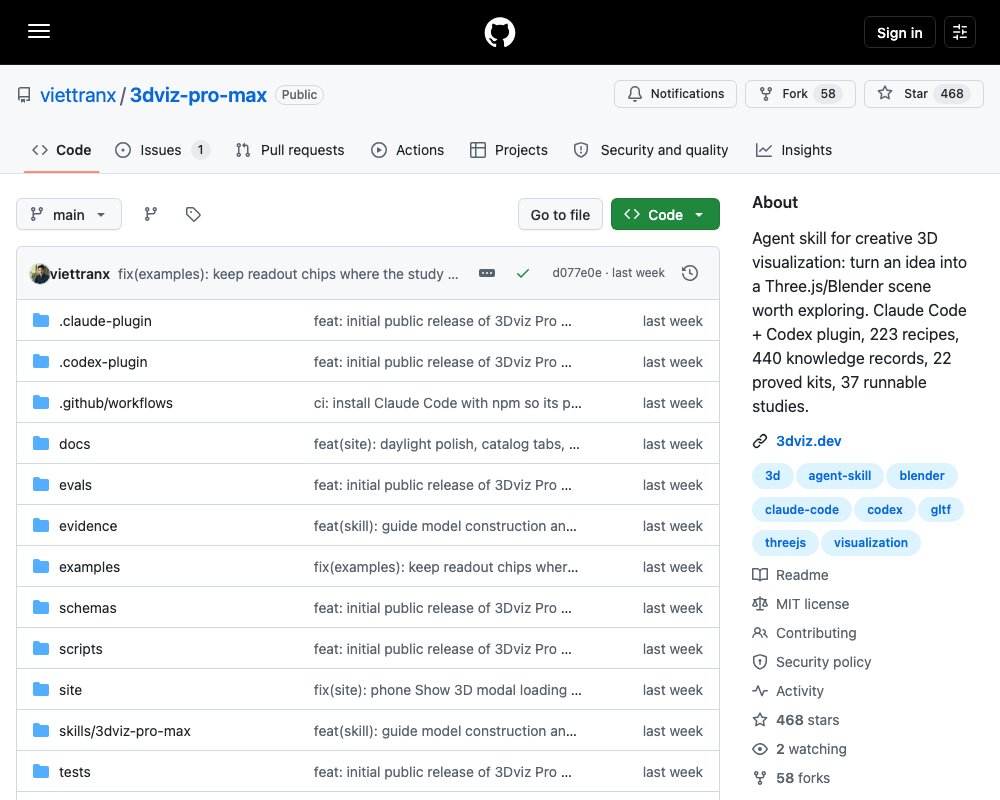Open the evidence folder

pos(88,526)
